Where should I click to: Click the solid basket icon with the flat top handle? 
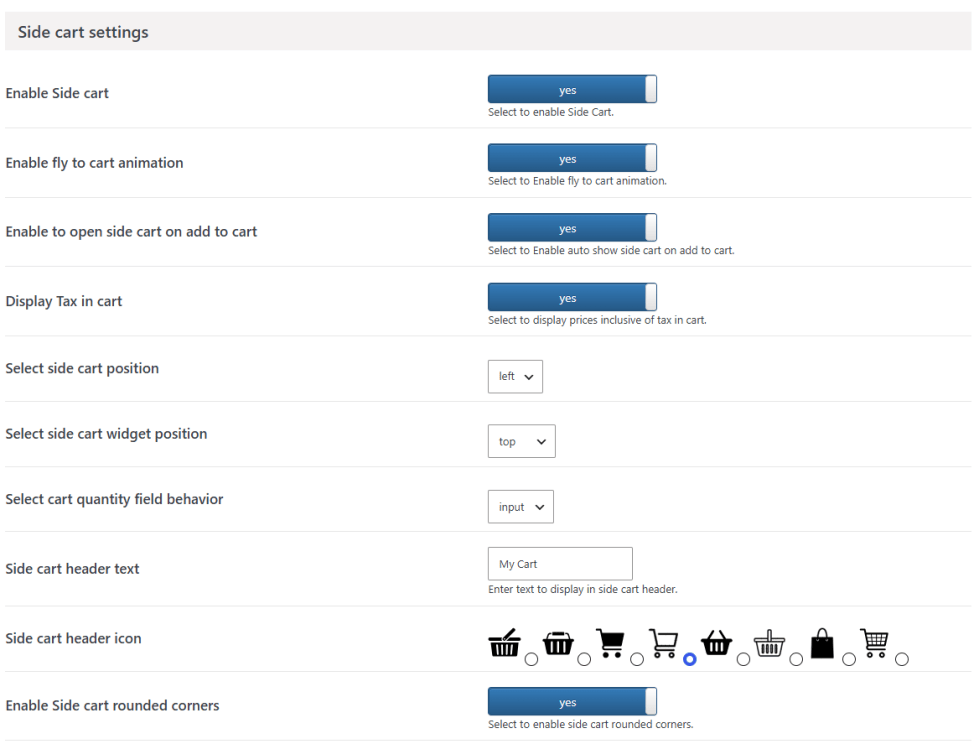tap(558, 643)
